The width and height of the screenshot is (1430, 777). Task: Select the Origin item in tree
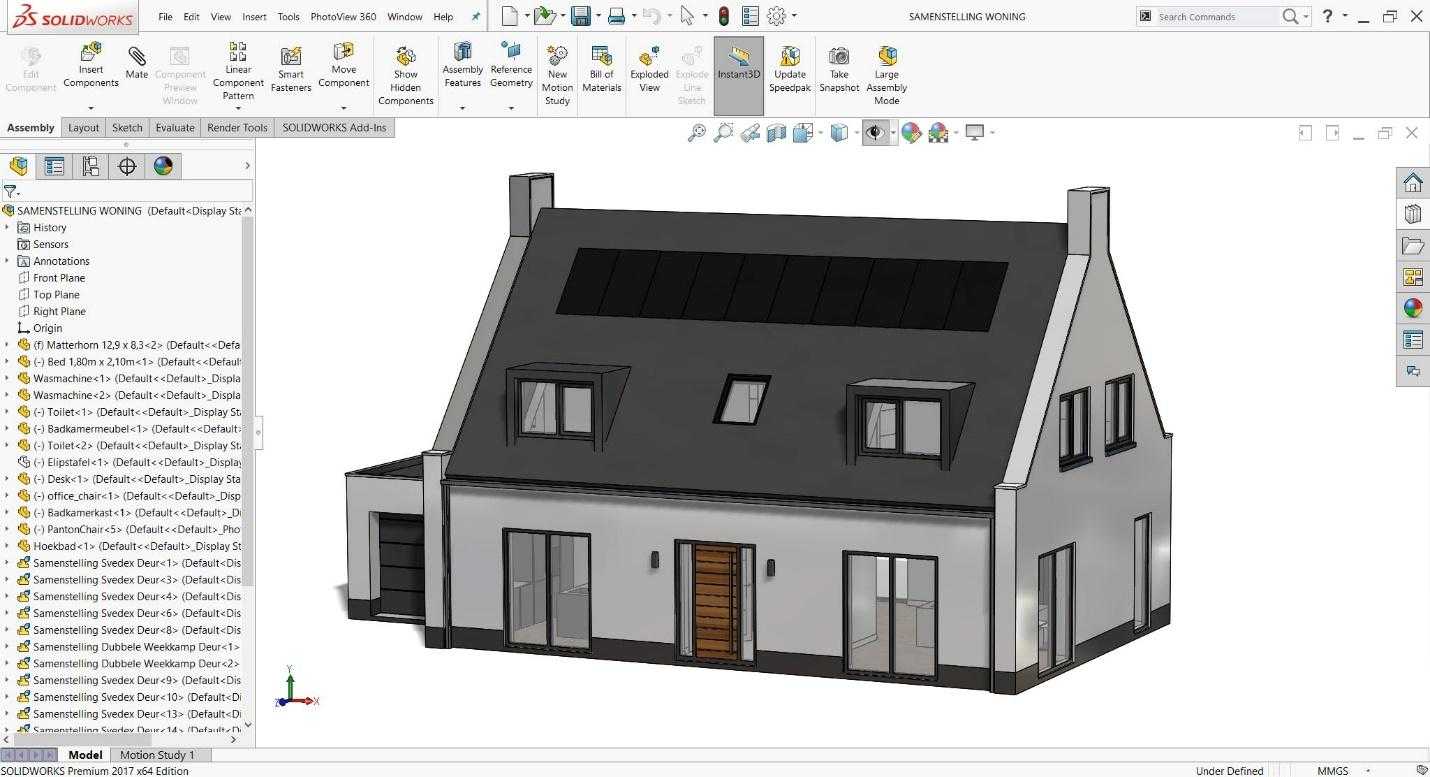(47, 328)
